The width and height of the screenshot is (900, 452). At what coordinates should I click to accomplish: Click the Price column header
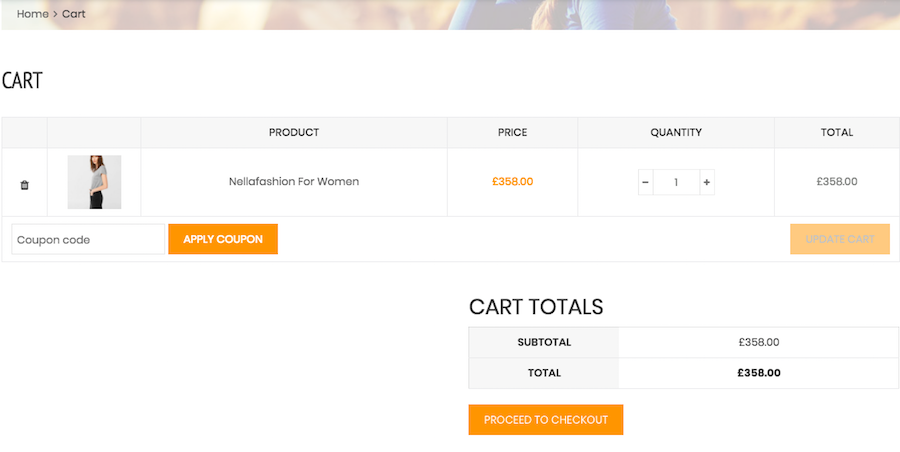(x=512, y=132)
